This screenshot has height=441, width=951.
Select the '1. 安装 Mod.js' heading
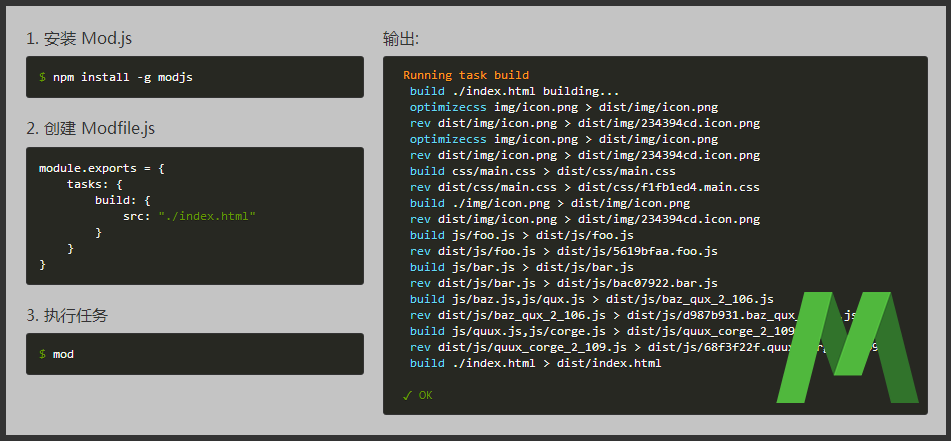(79, 39)
